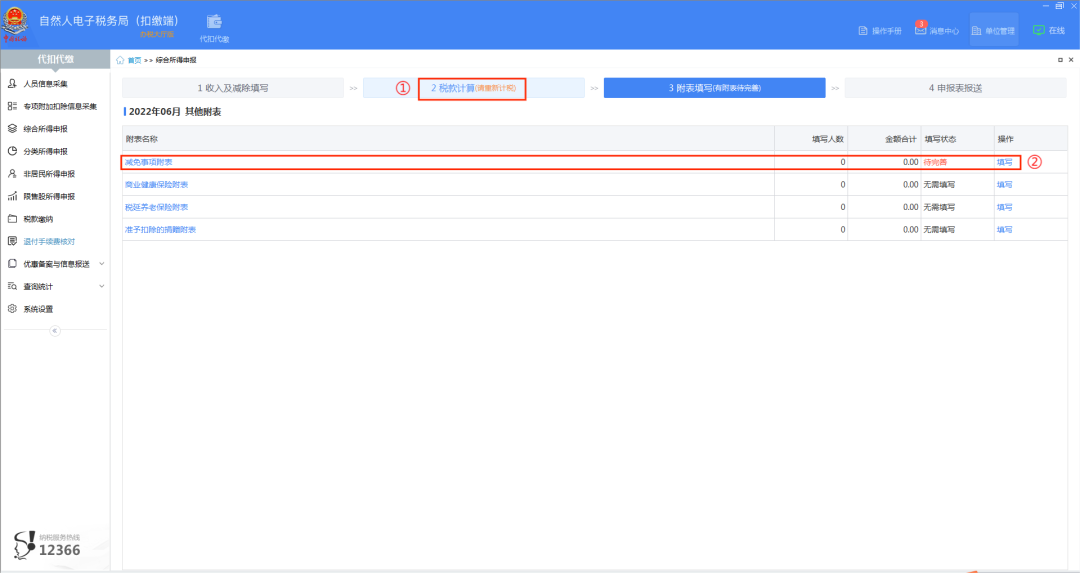This screenshot has height=573, width=1080.
Task: Open the 操作手册 manual icon
Action: 864,31
